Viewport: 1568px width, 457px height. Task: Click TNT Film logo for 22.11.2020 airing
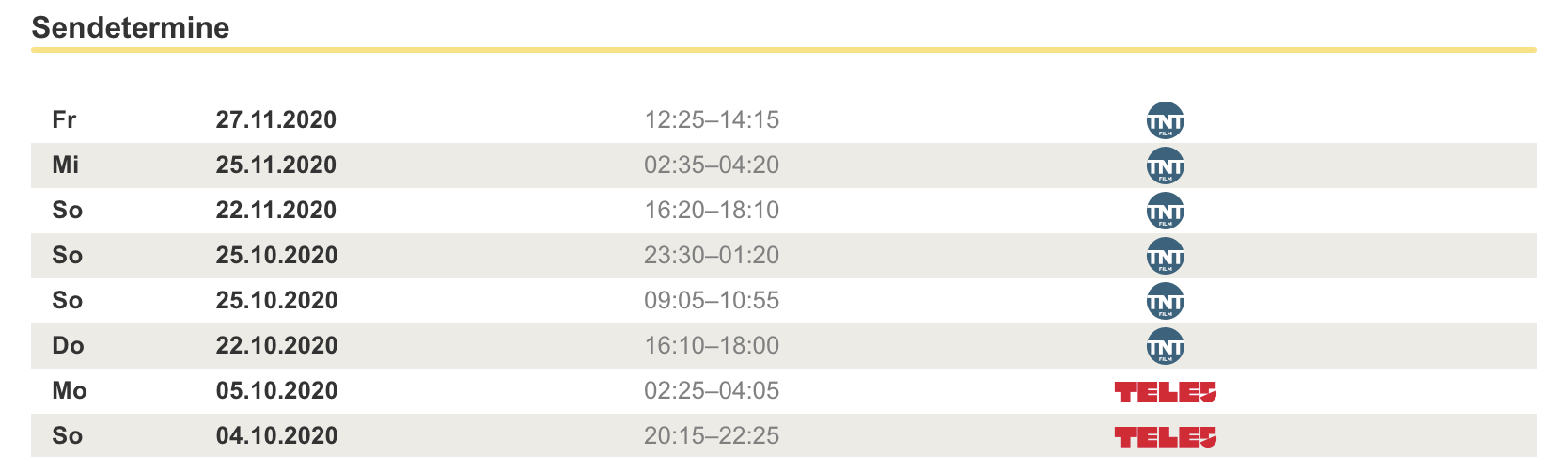pyautogui.click(x=1165, y=211)
